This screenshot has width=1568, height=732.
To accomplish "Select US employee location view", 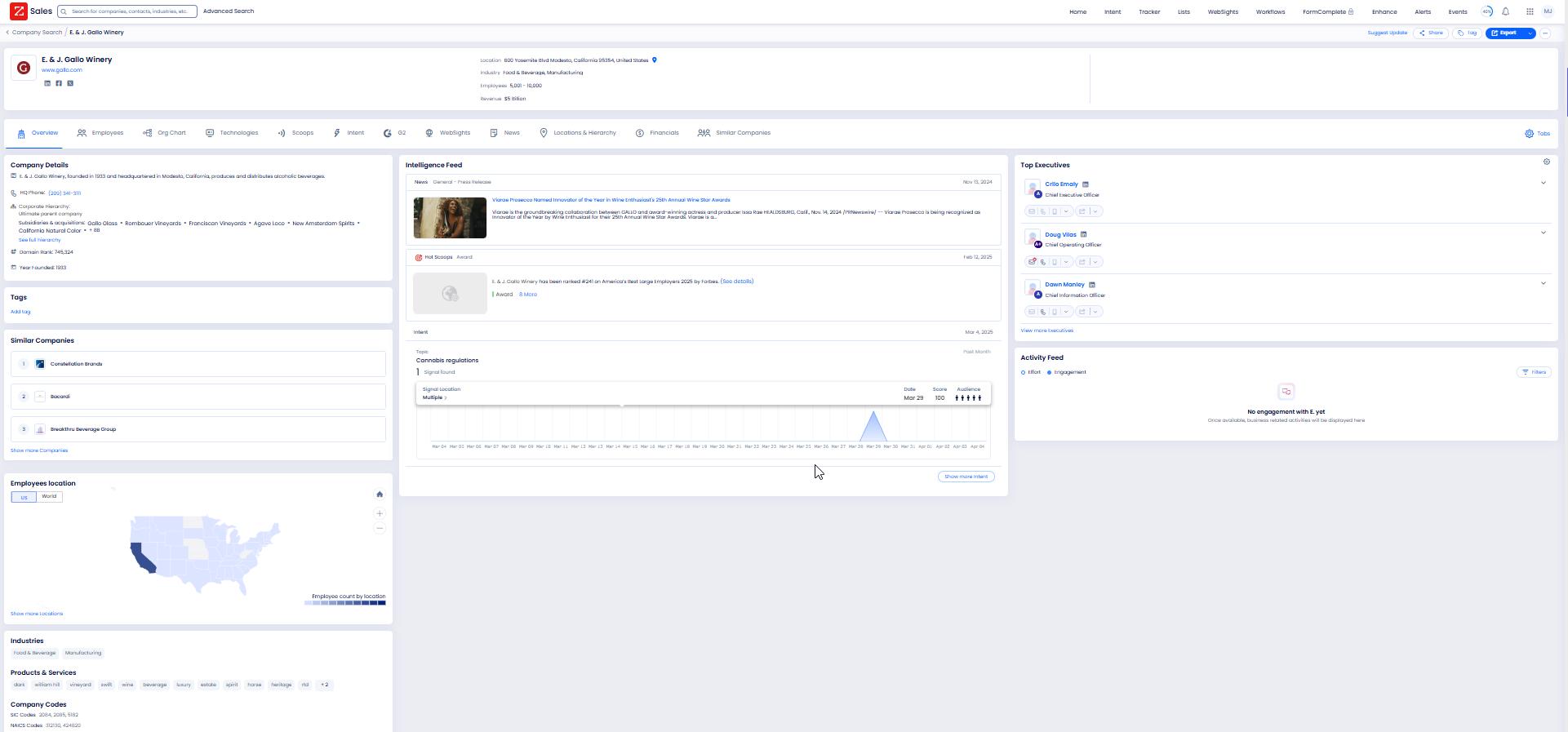I will 24,497.
